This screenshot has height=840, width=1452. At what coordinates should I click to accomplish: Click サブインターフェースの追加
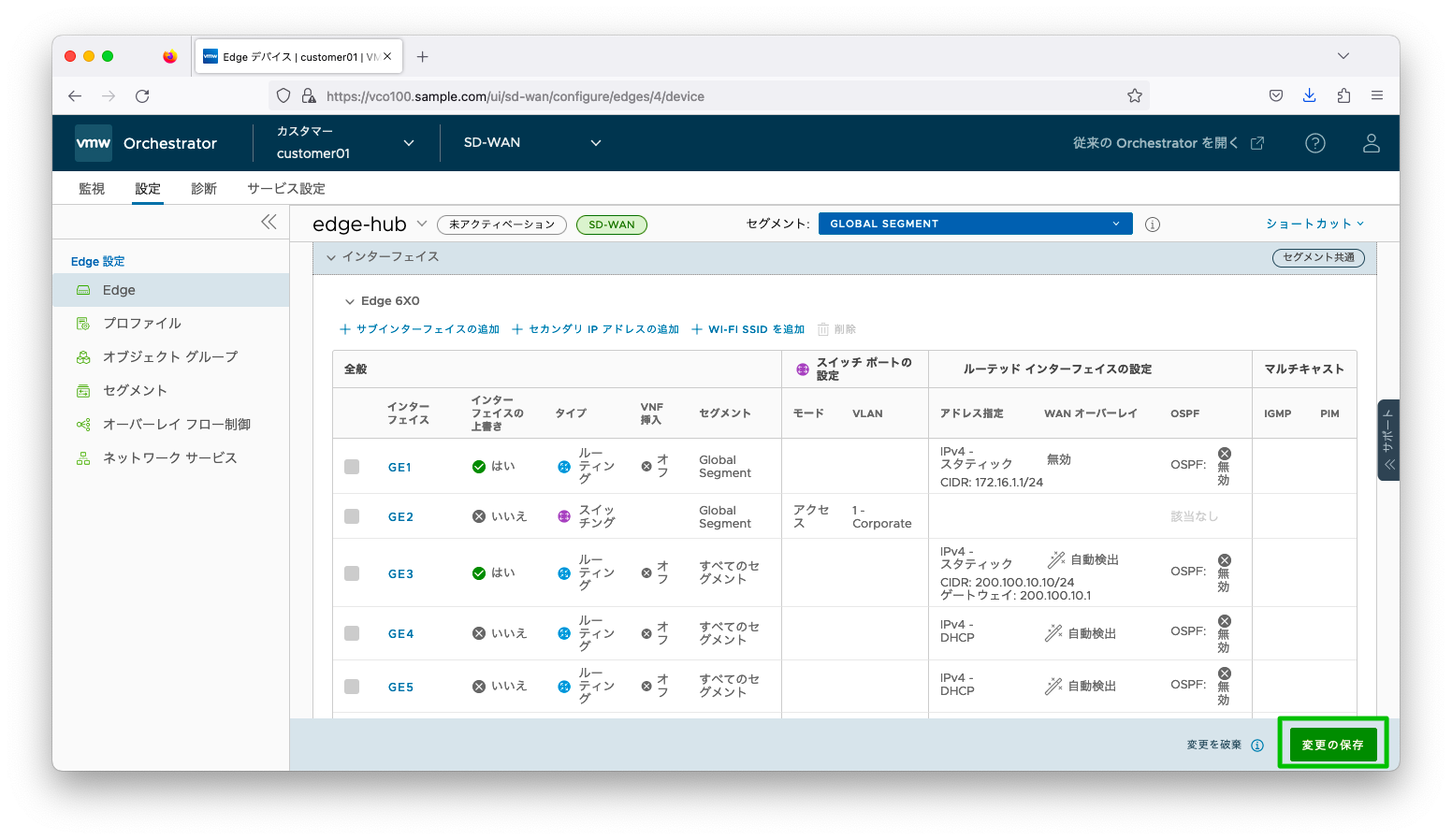(419, 329)
